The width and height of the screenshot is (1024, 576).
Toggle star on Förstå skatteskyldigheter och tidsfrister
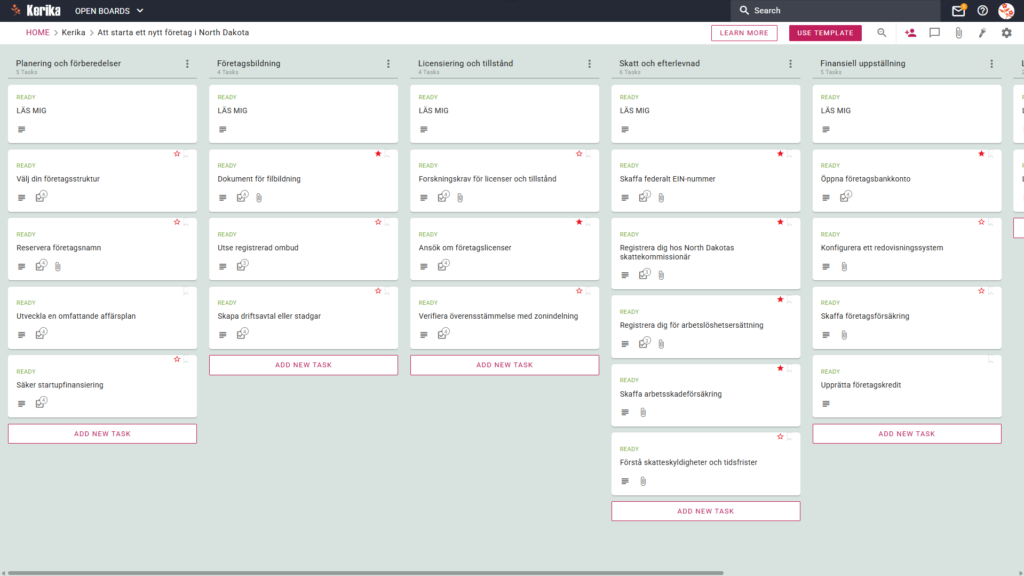pos(780,437)
